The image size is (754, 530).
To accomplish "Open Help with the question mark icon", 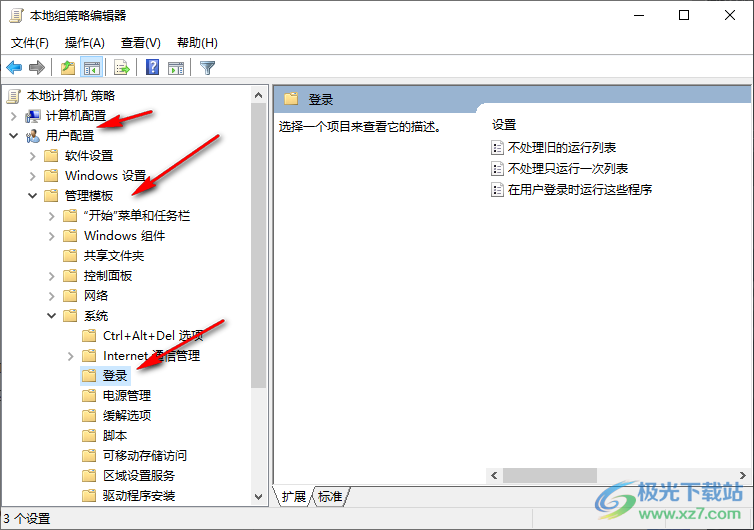I will (x=152, y=67).
